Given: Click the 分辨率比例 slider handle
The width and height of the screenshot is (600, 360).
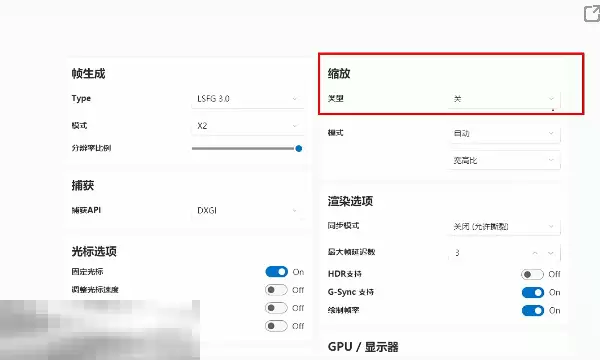Looking at the screenshot, I should 299,148.
